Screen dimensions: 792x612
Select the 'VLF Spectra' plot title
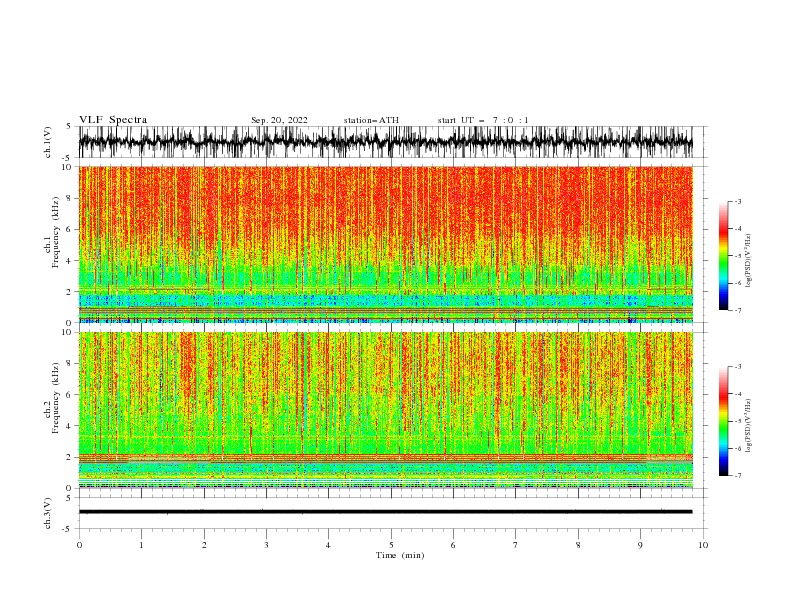(113, 120)
